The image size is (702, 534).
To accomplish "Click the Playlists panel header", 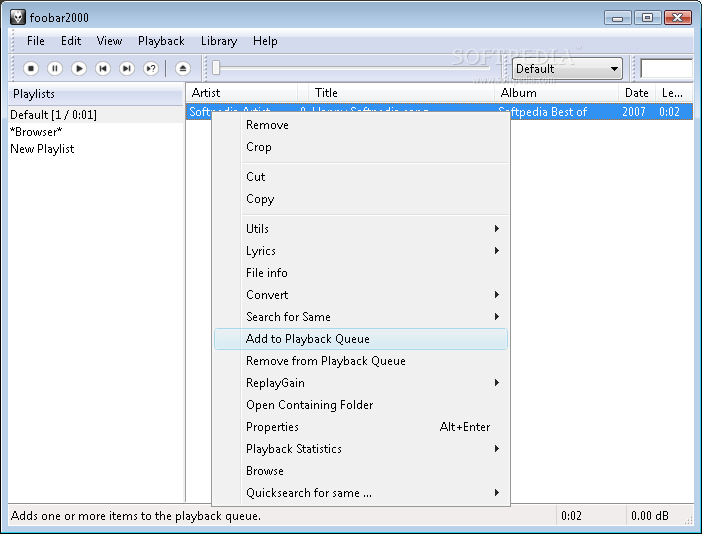I will [96, 94].
